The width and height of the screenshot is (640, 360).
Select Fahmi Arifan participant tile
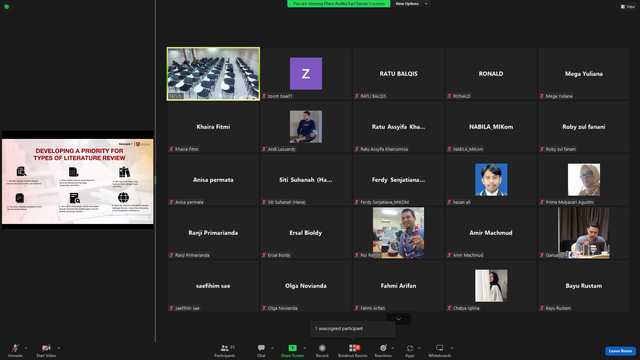(x=398, y=286)
